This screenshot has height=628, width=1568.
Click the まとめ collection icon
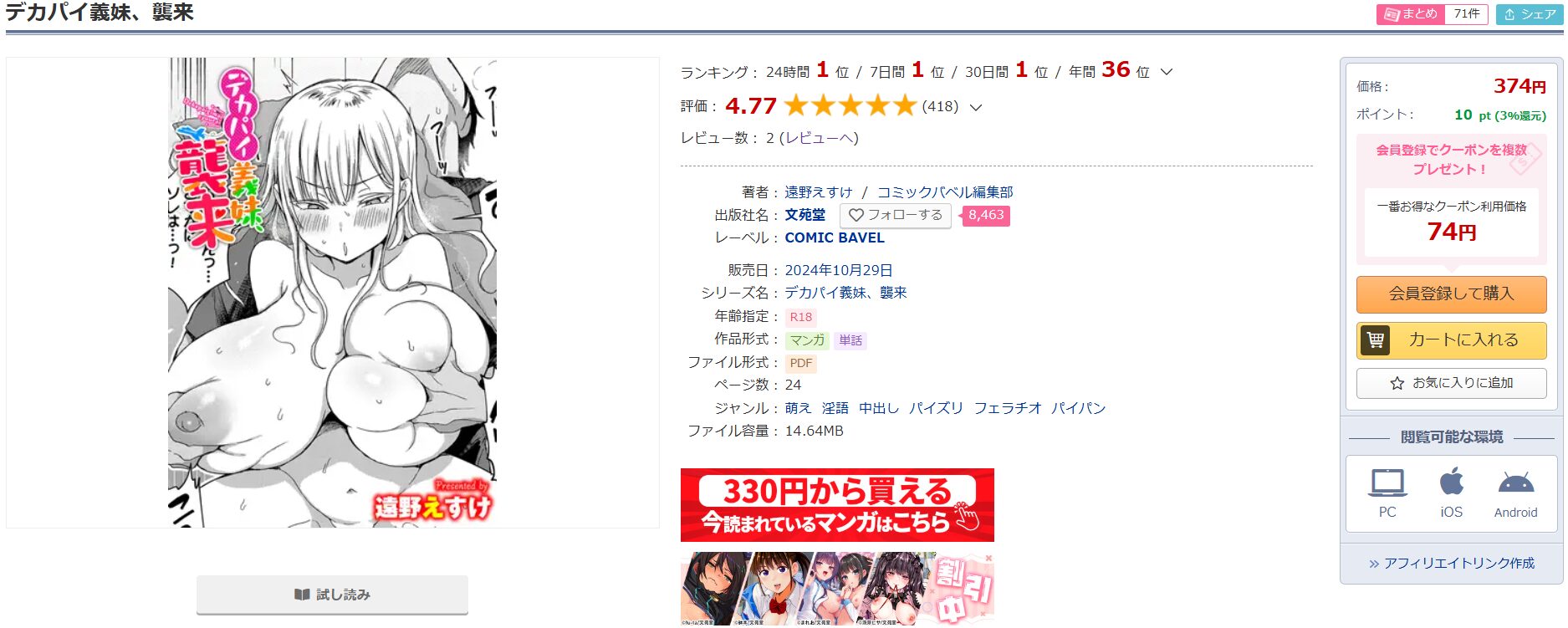tap(1392, 14)
